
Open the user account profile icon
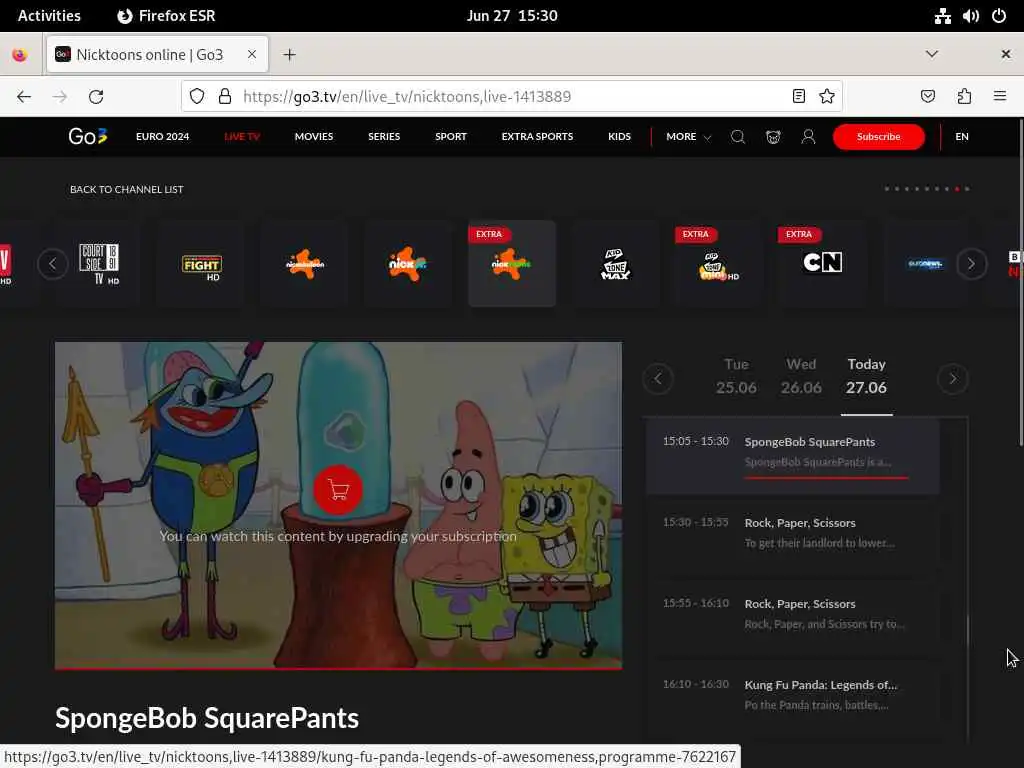coord(808,136)
